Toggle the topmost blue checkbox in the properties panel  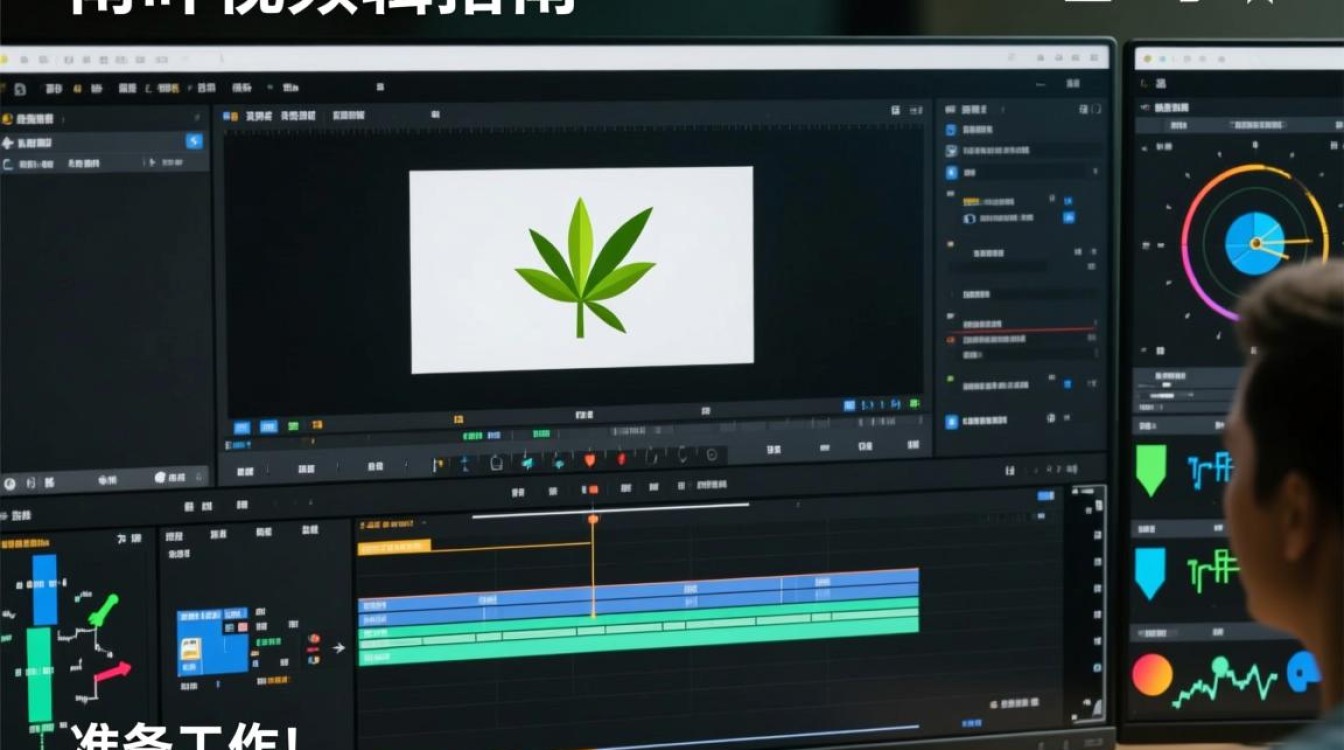(950, 130)
